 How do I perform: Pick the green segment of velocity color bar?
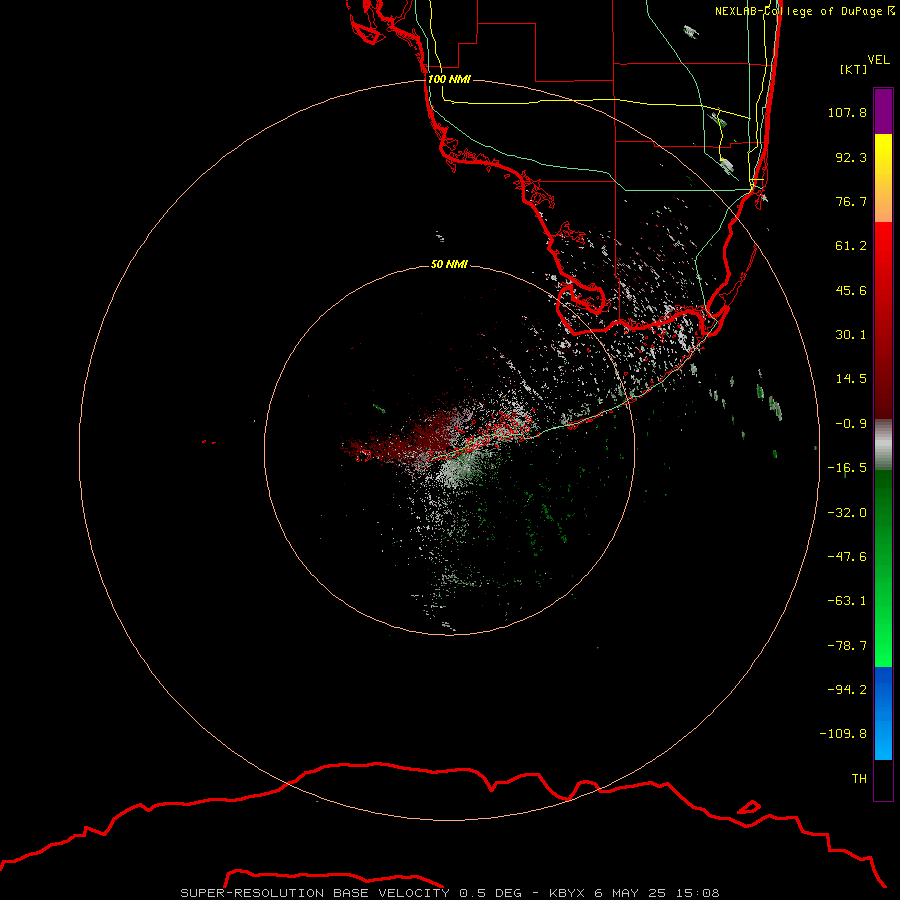tap(883, 568)
